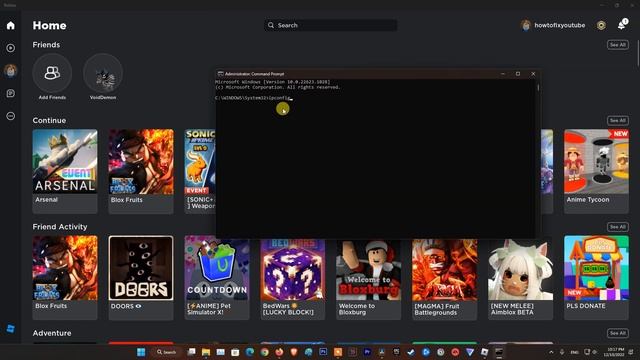Open the network and volume tray icons
Viewport: 640px width, 360px height.
tap(590, 352)
